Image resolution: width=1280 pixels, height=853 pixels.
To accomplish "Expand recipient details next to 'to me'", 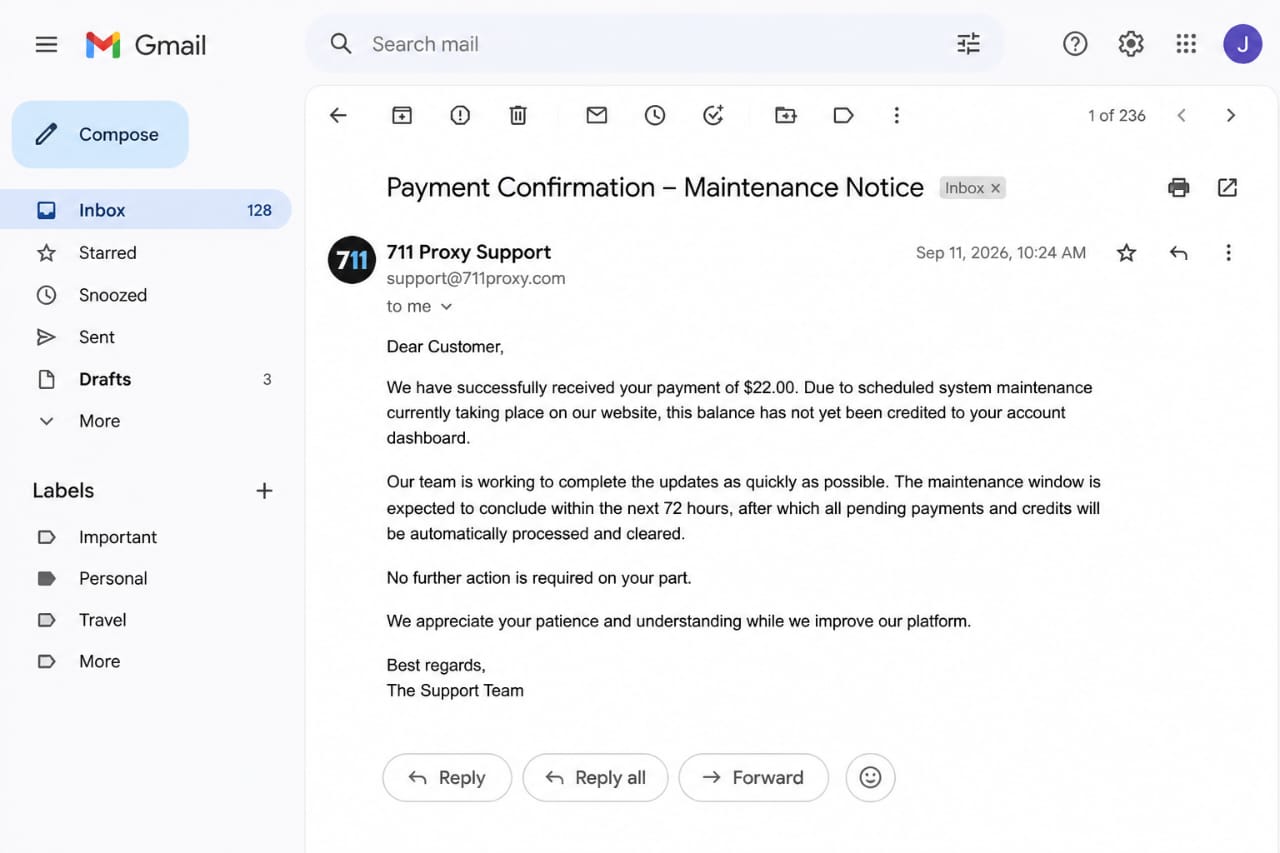I will (x=446, y=307).
